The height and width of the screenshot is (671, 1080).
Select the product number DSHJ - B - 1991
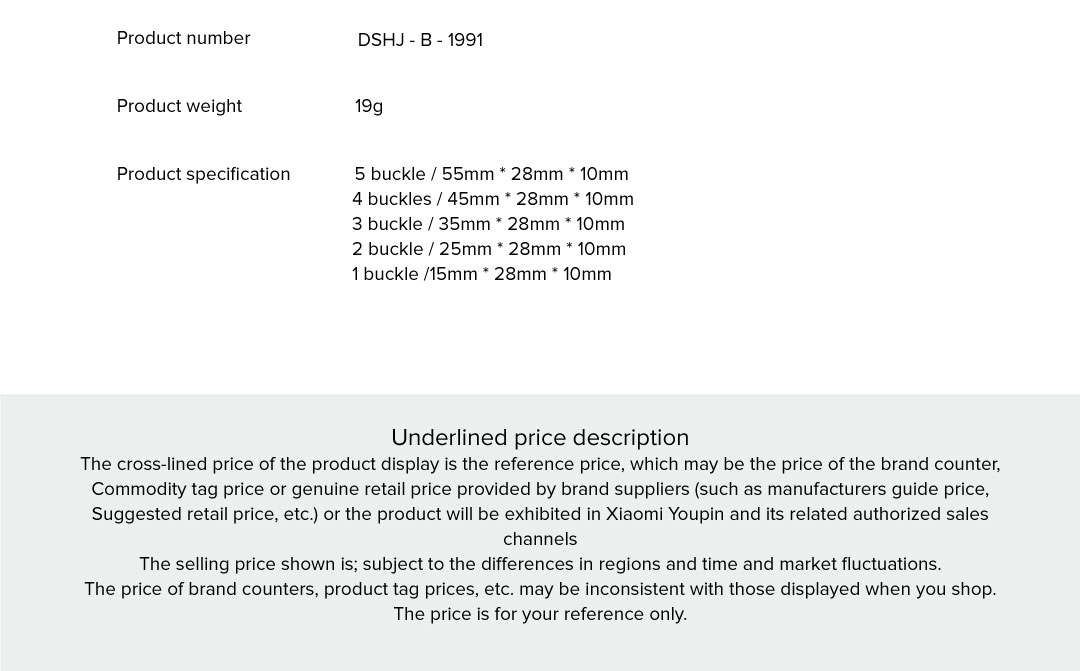click(x=420, y=40)
